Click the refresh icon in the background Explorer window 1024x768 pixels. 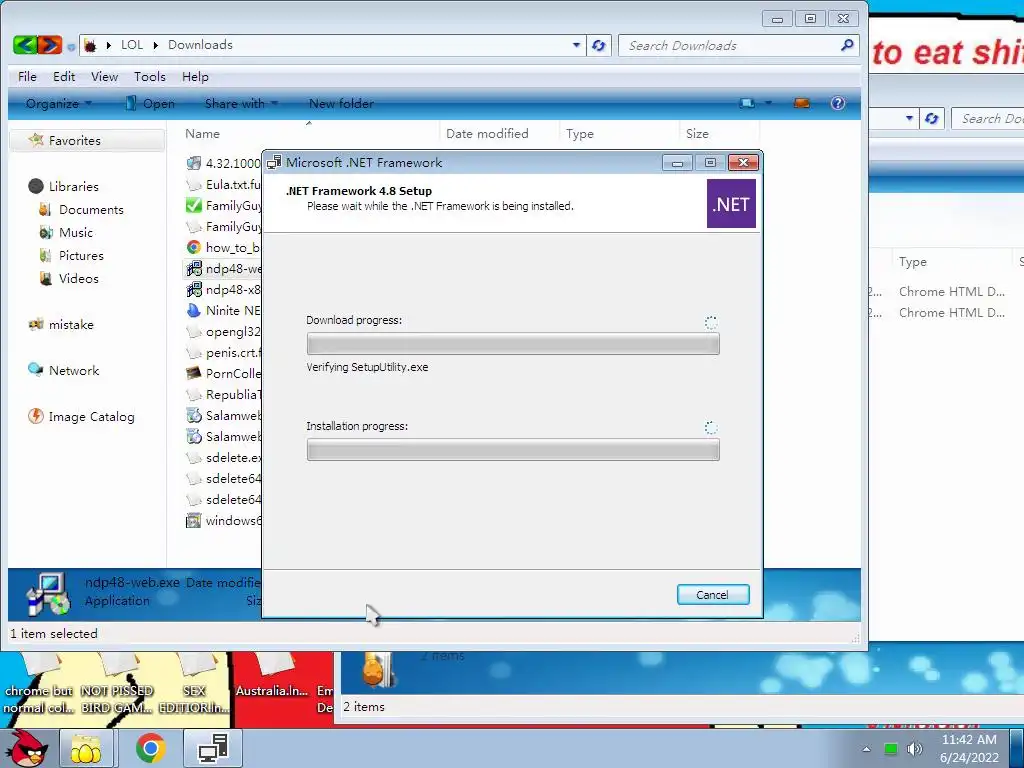point(932,118)
